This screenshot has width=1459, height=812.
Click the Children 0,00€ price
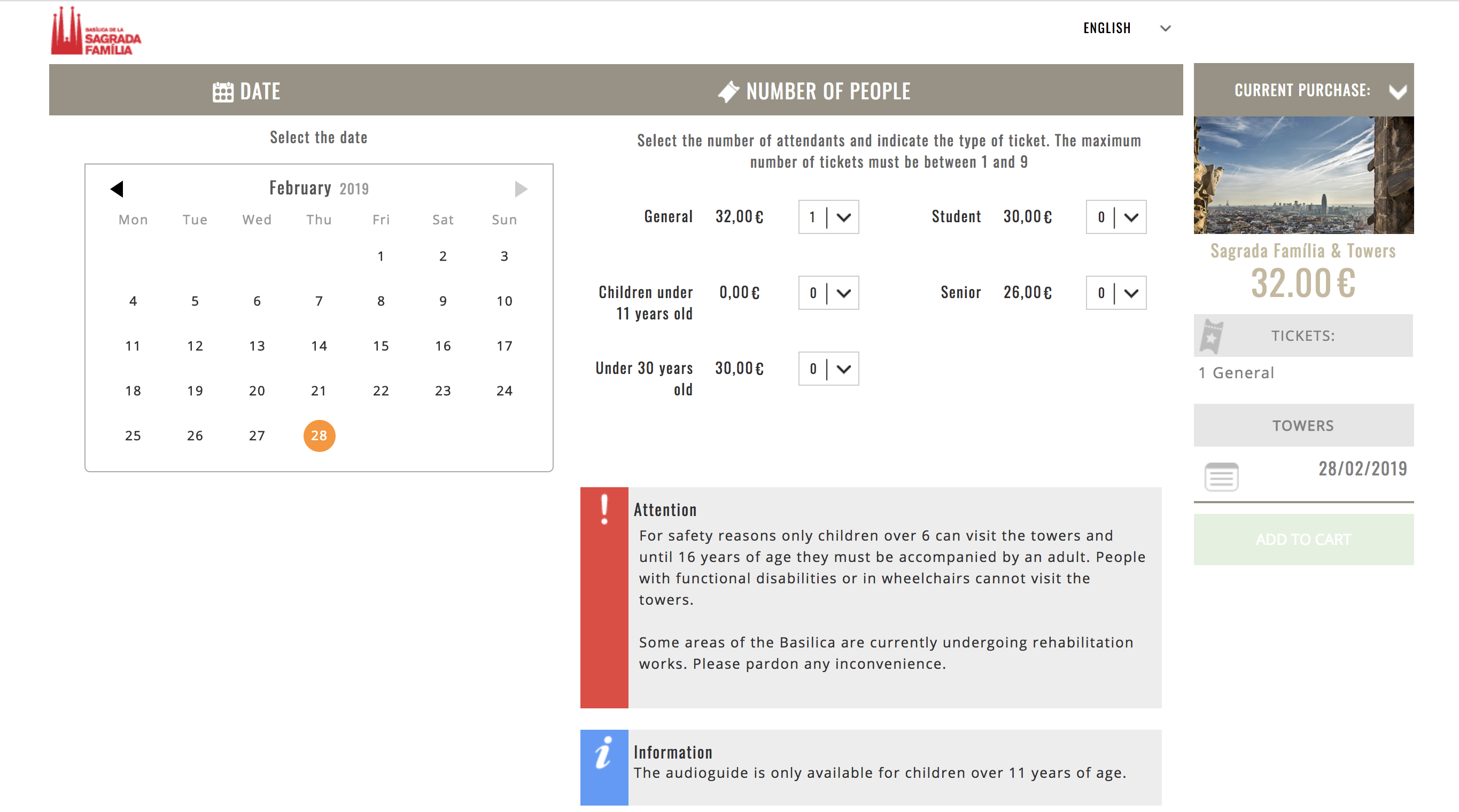pos(739,293)
